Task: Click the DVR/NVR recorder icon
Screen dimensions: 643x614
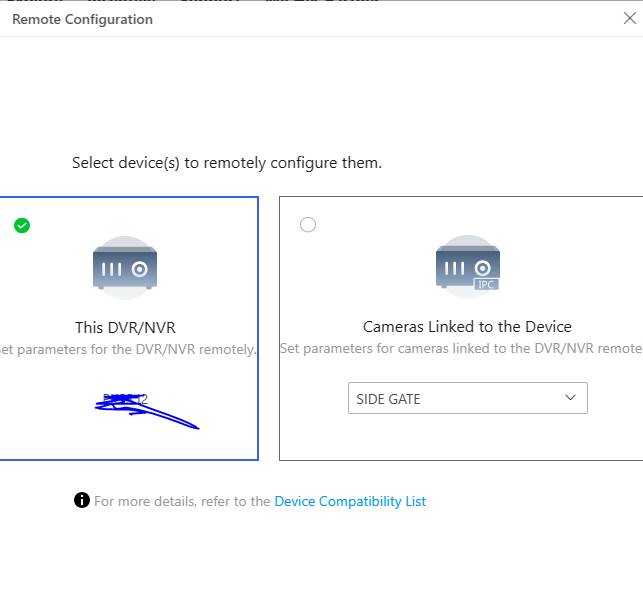Action: [125, 268]
